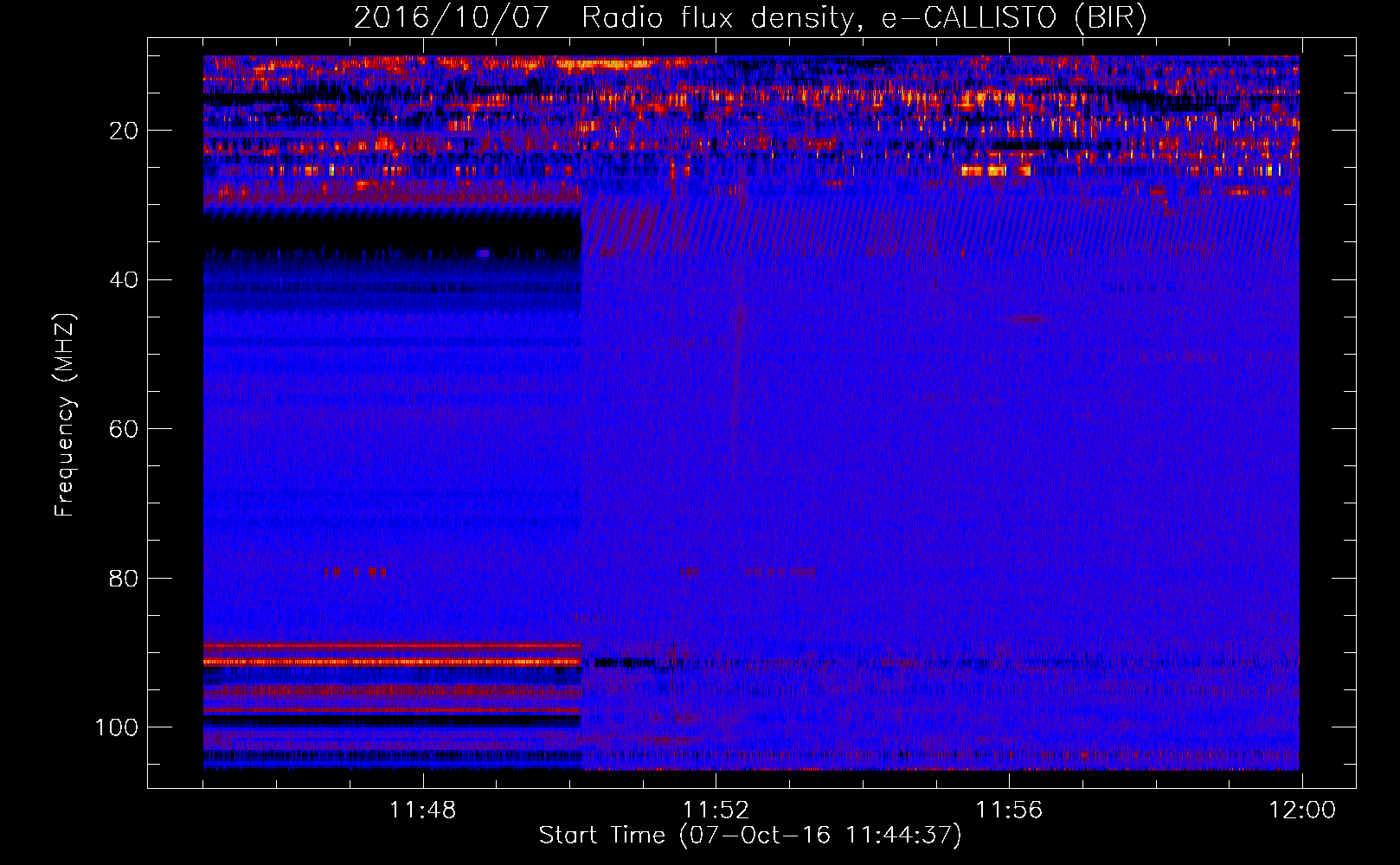Click the 11:48 time tick label
The width and height of the screenshot is (1400, 865).
422,811
